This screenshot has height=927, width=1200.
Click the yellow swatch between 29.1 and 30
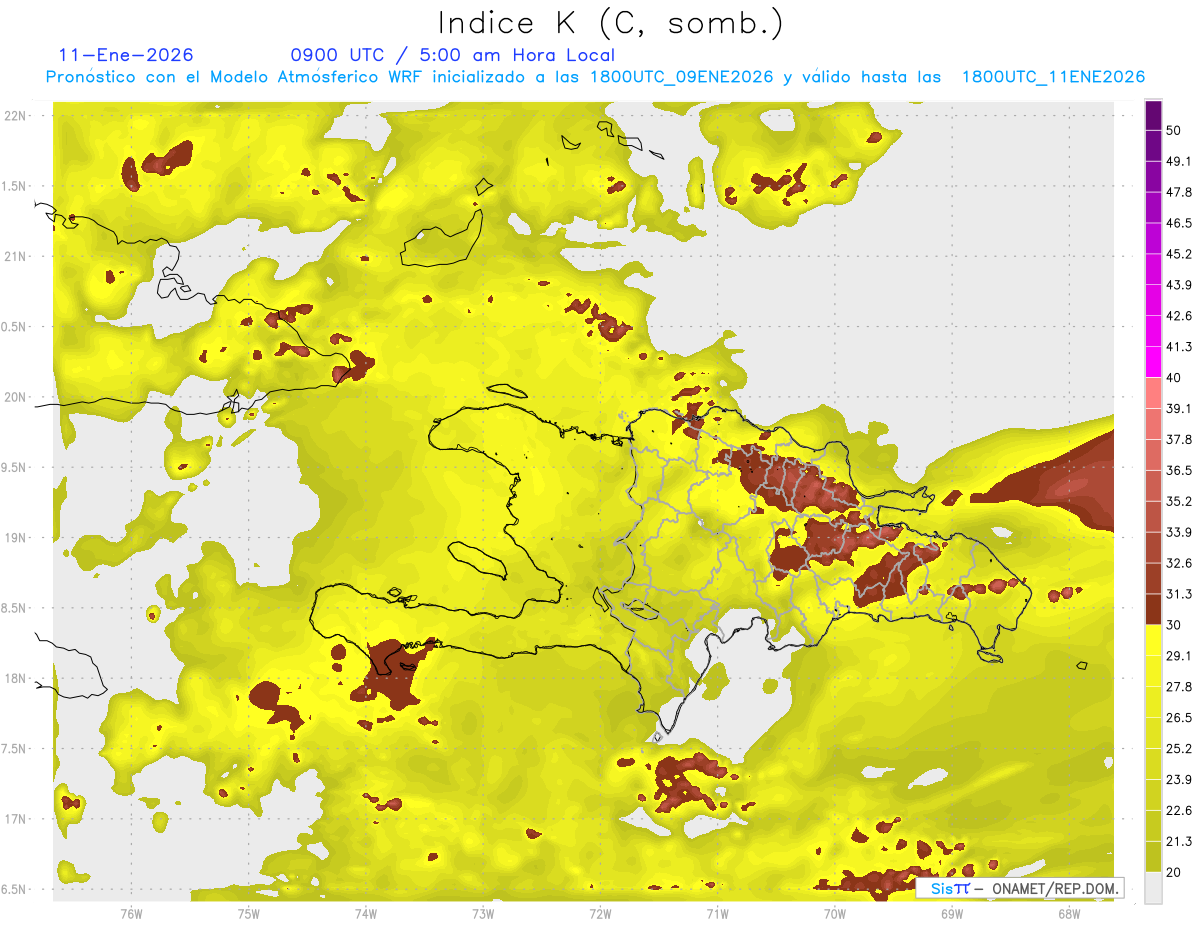coord(1154,640)
